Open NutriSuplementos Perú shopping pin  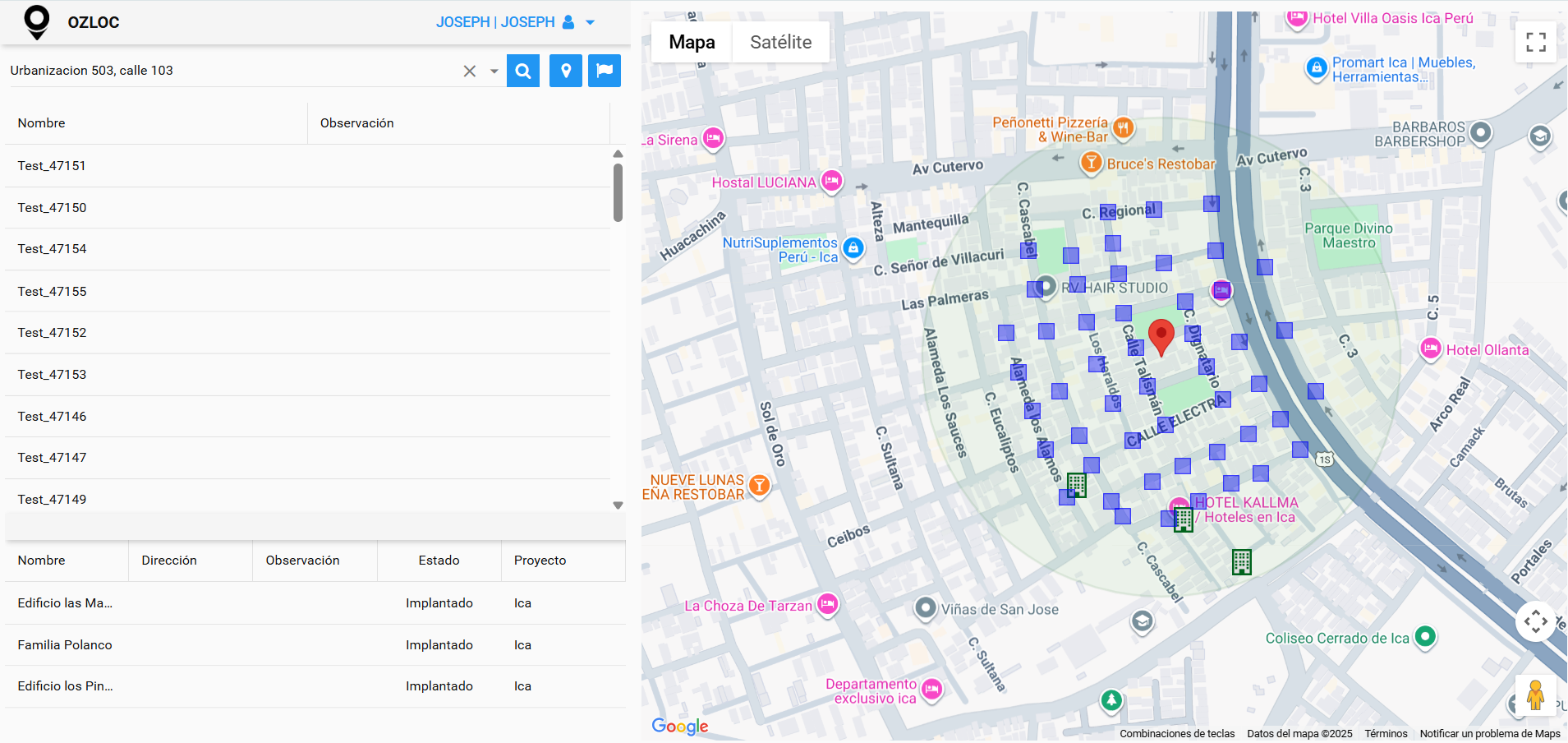tap(853, 247)
